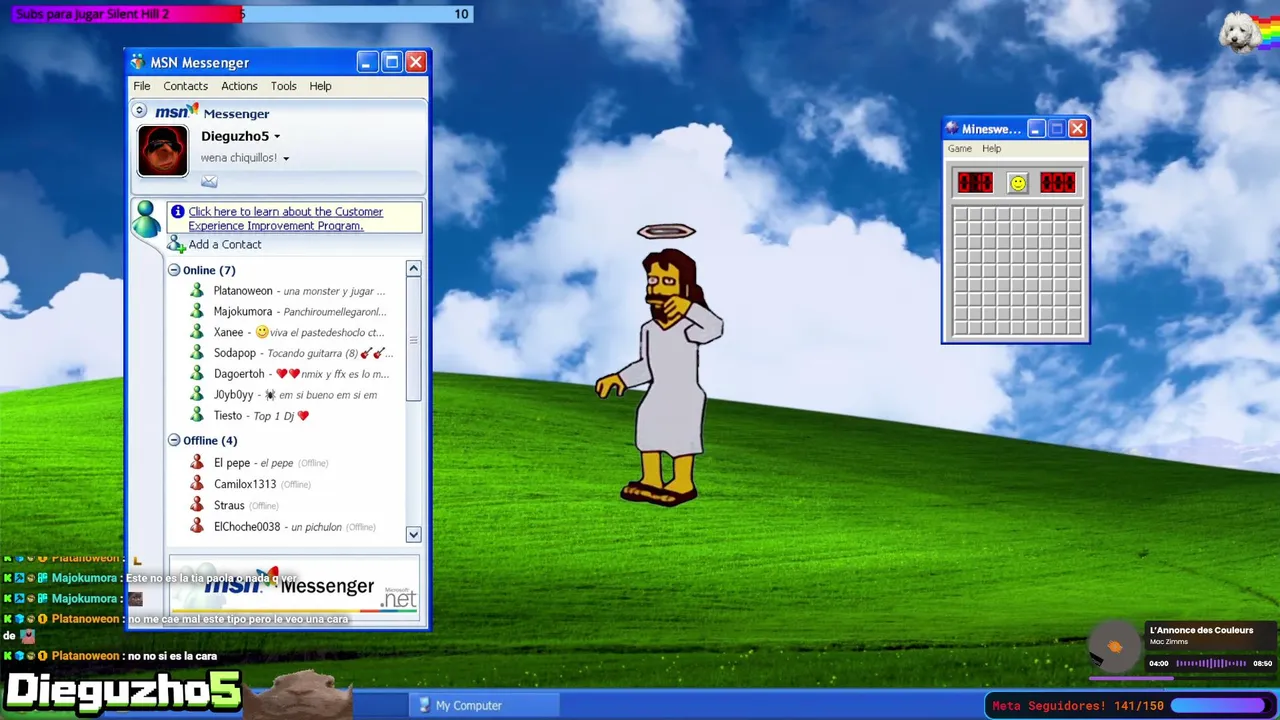Click green buddy icon next to Tiesto

coord(197,415)
